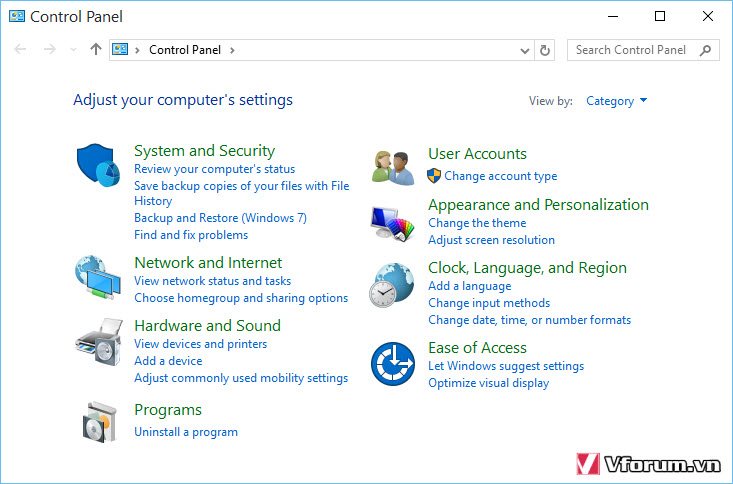
Task: Minimize the Control Panel window
Action: 613,16
